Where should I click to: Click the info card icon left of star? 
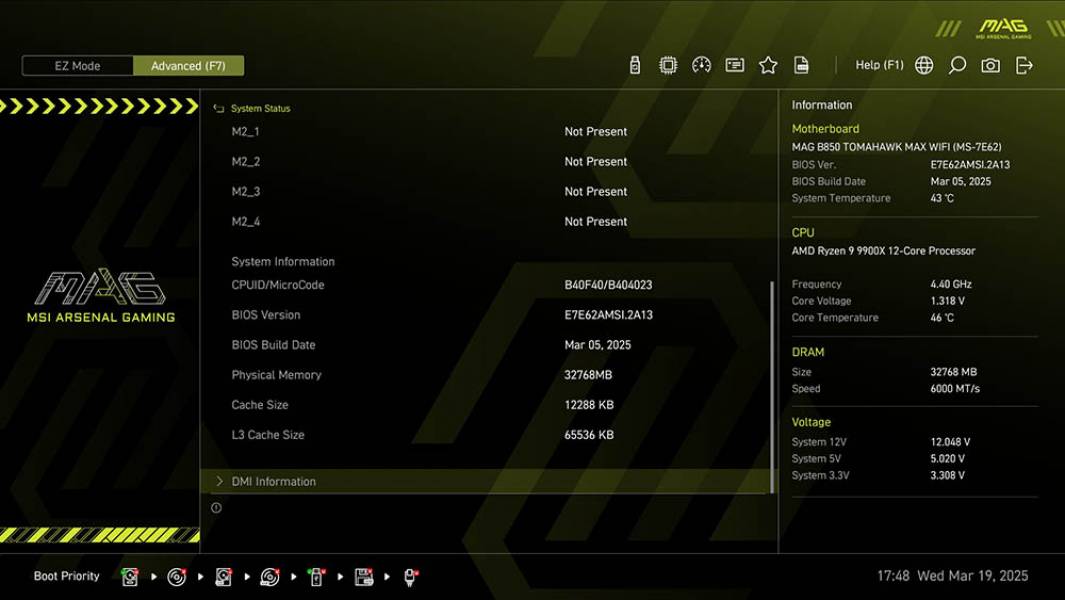coord(734,65)
